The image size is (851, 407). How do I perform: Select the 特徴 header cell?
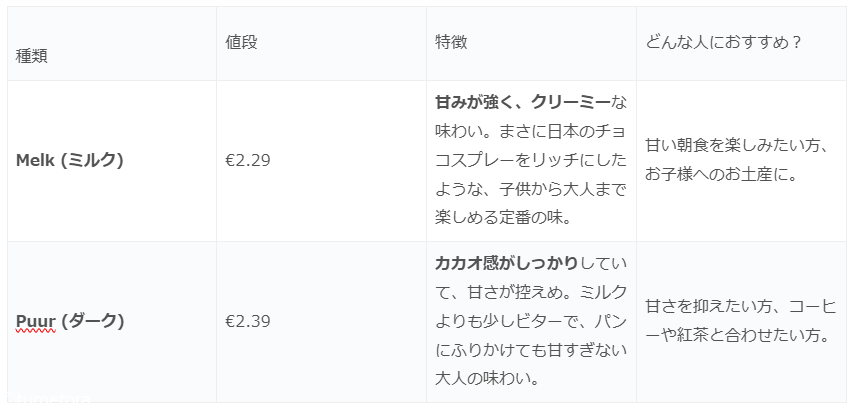tap(451, 42)
